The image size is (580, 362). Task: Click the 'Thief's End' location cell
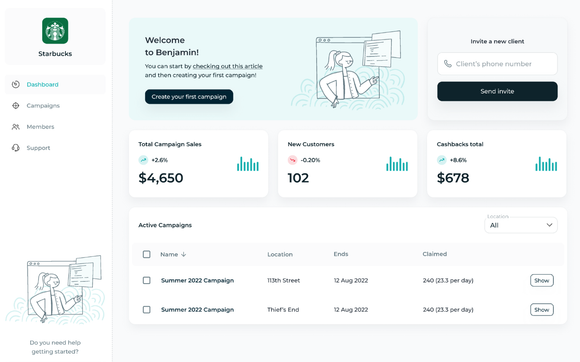(x=283, y=309)
